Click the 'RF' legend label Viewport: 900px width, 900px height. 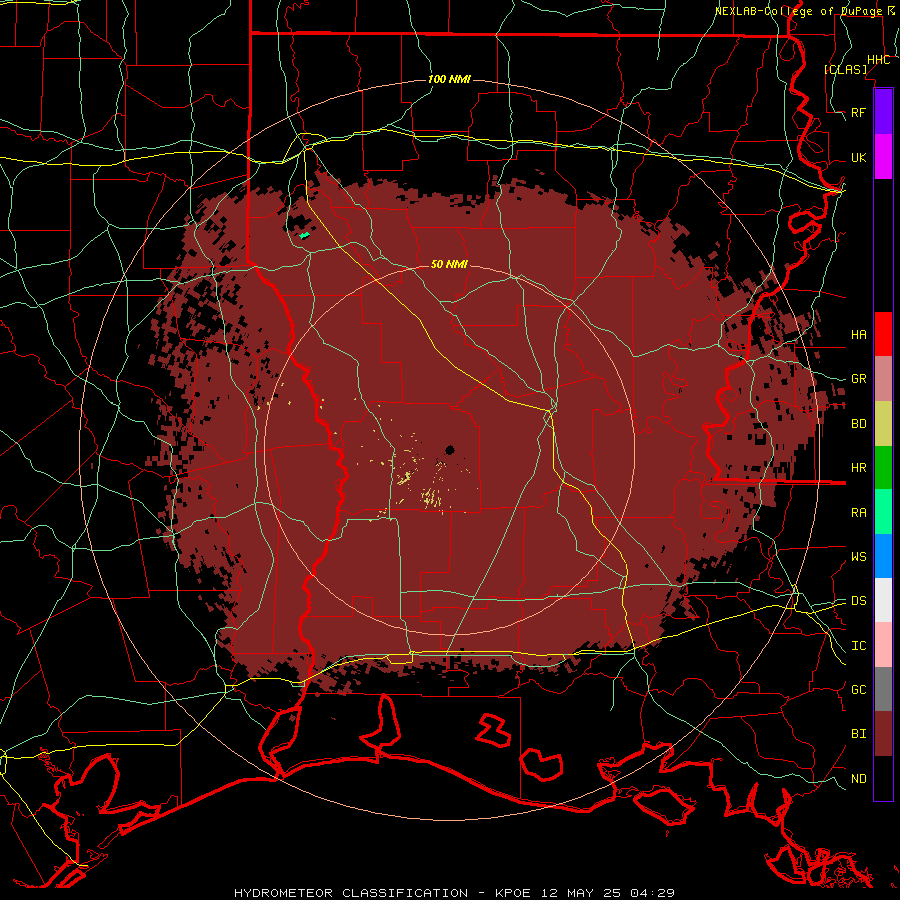pyautogui.click(x=859, y=113)
